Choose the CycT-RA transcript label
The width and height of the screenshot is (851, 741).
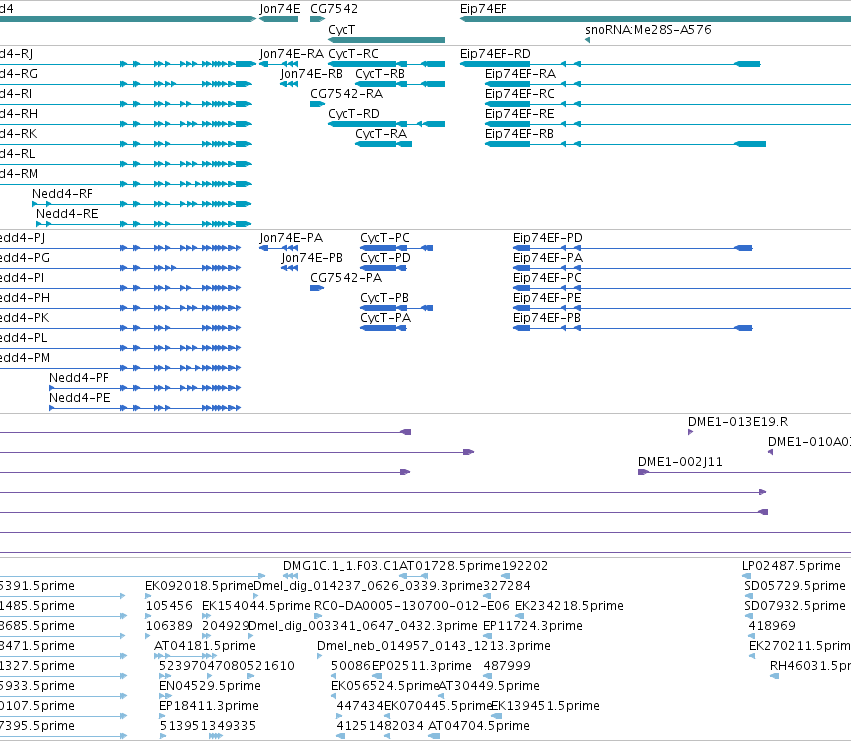(381, 134)
